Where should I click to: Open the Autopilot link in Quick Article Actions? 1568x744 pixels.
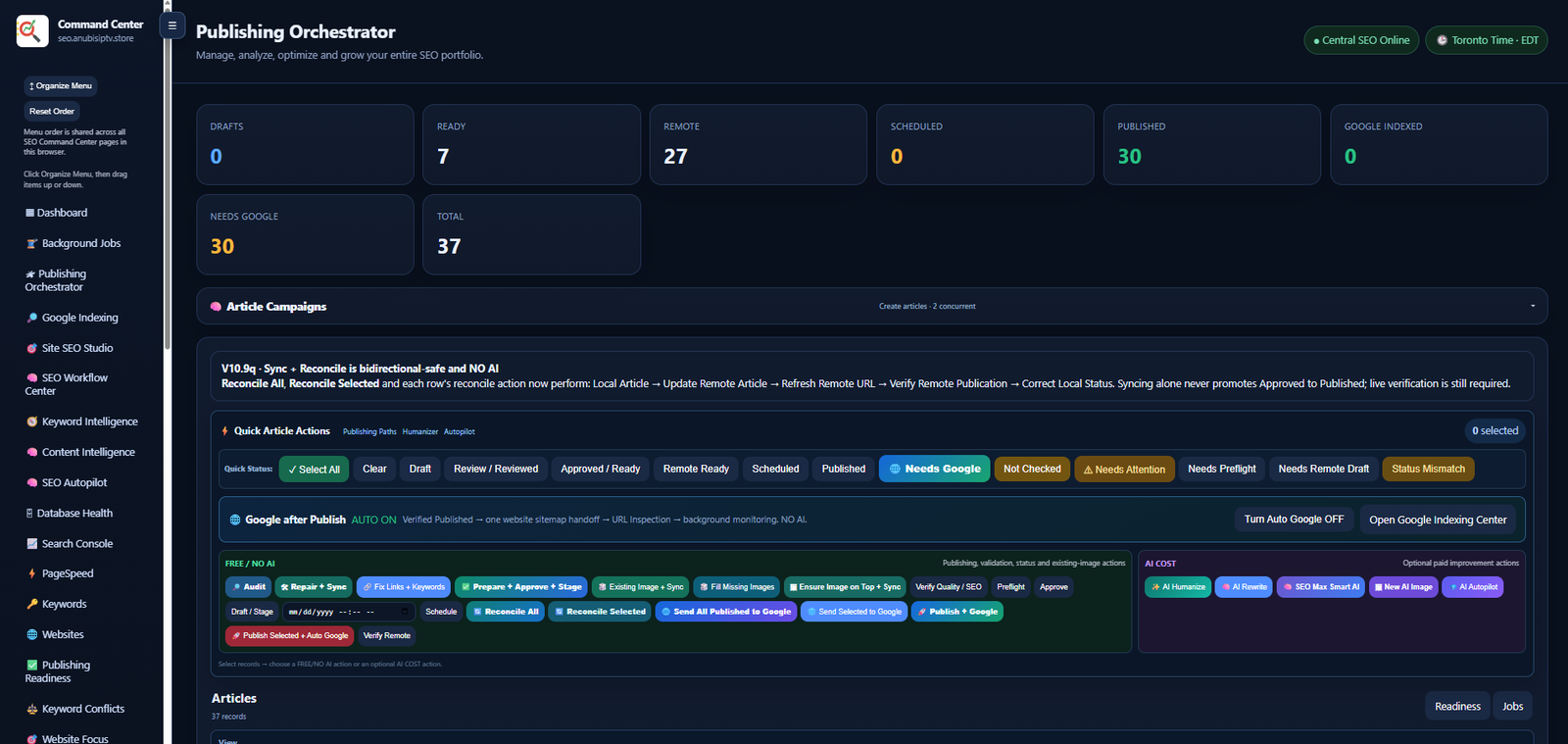coord(460,431)
